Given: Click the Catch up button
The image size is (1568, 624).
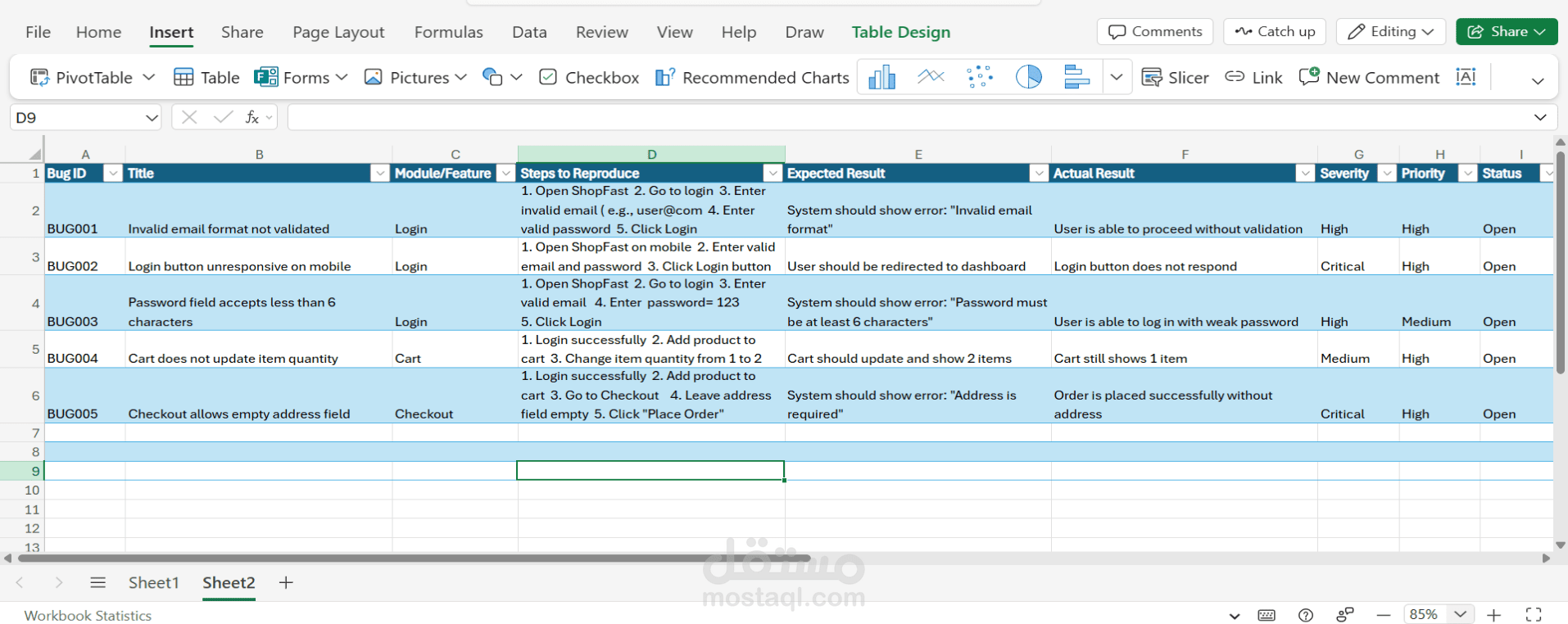Looking at the screenshot, I should 1275,31.
